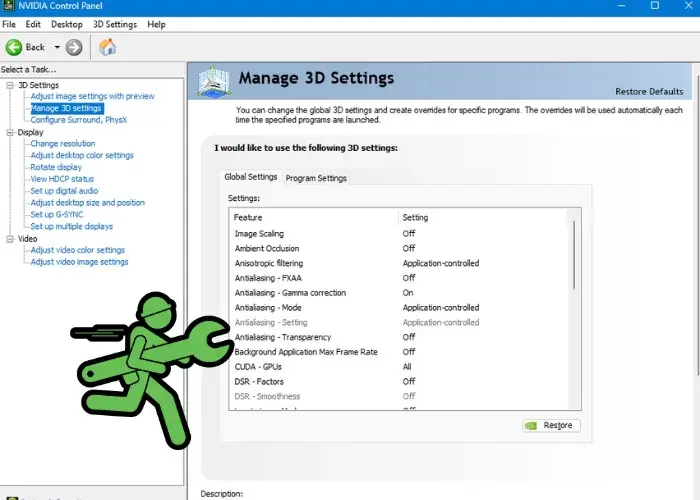This screenshot has height=500, width=700.
Task: Open View HDCP status task
Action: pyautogui.click(x=62, y=179)
